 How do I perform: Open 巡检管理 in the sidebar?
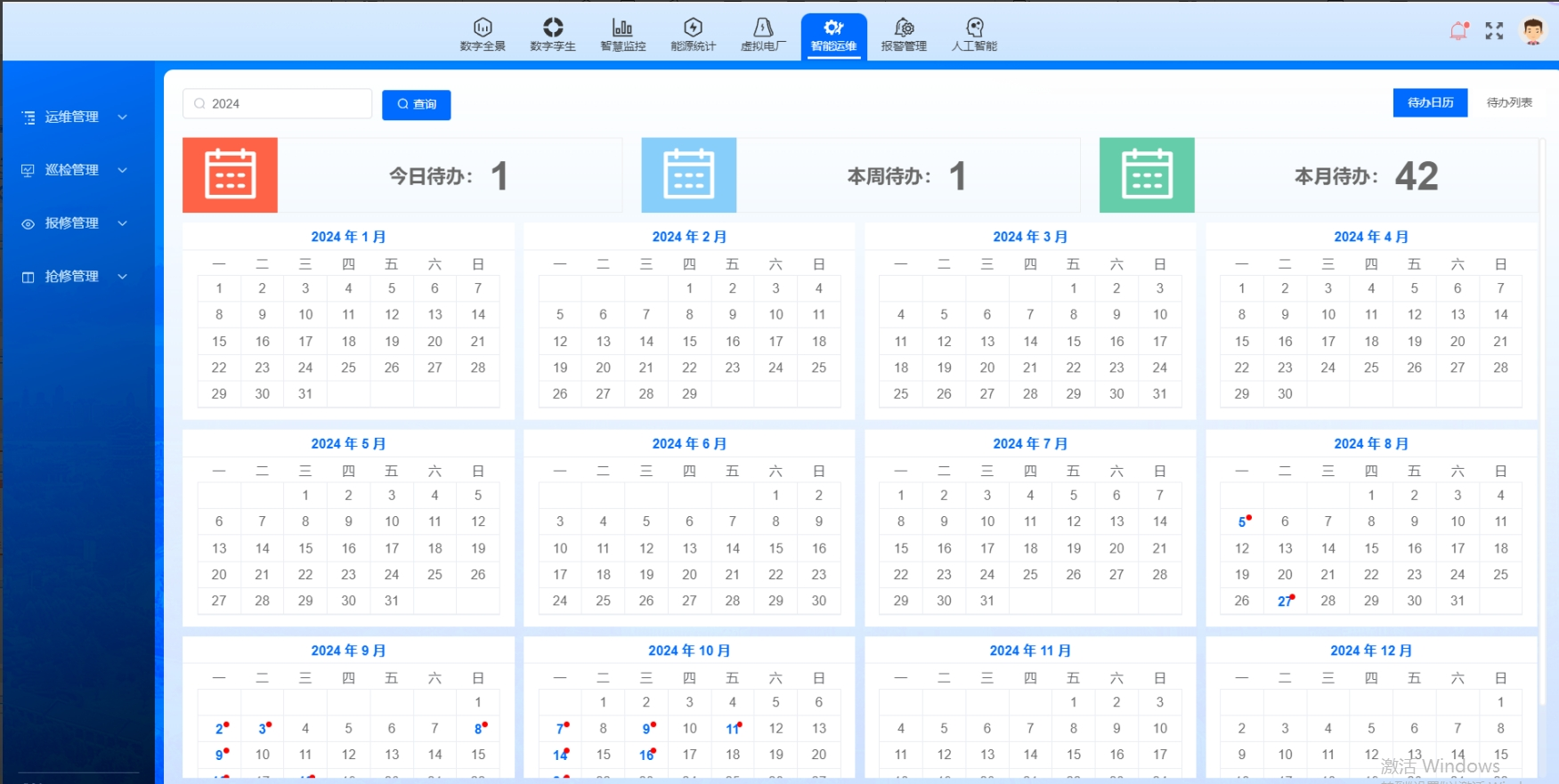(x=72, y=170)
